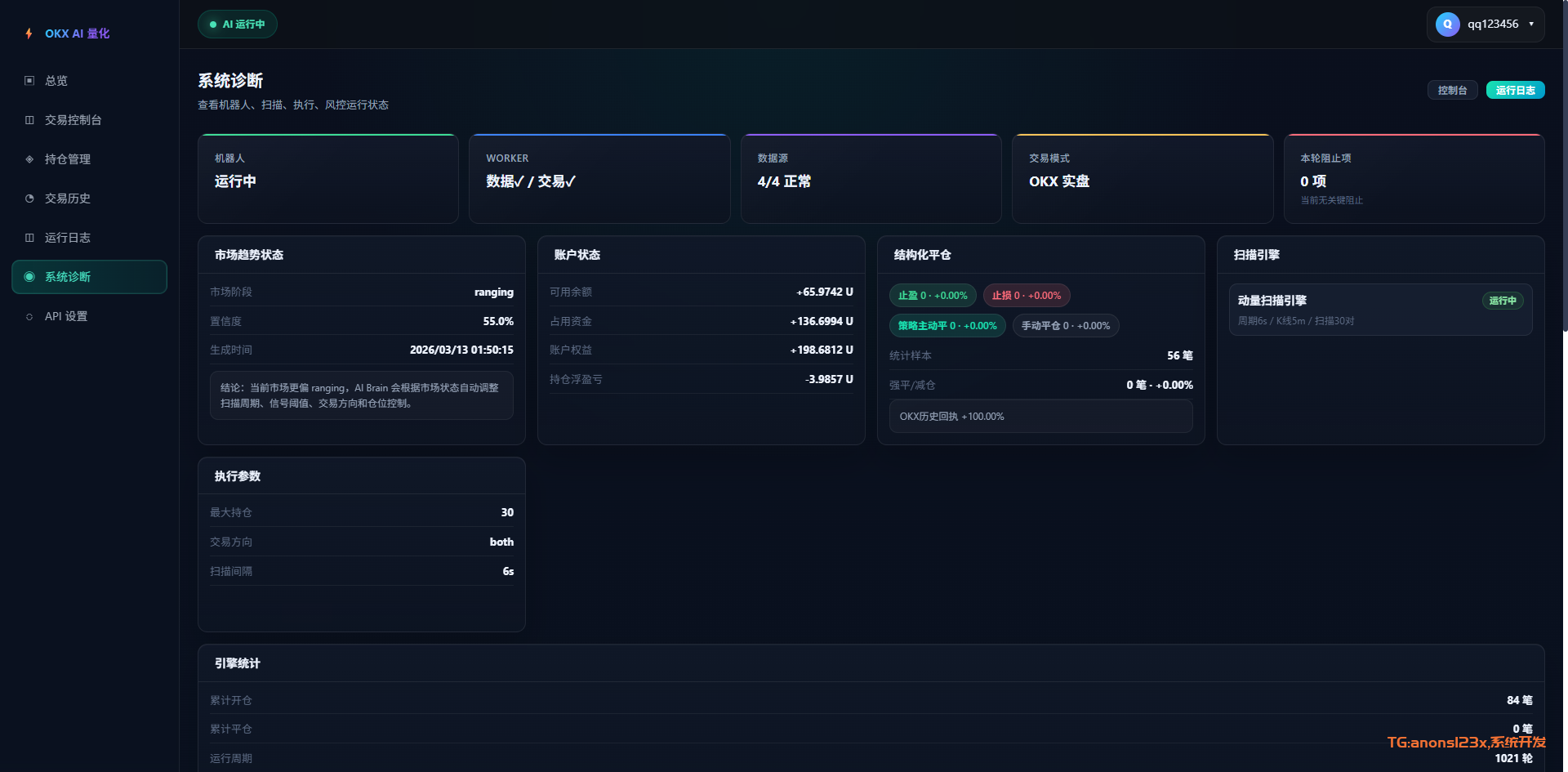Select the 止盈 green tag

[932, 296]
